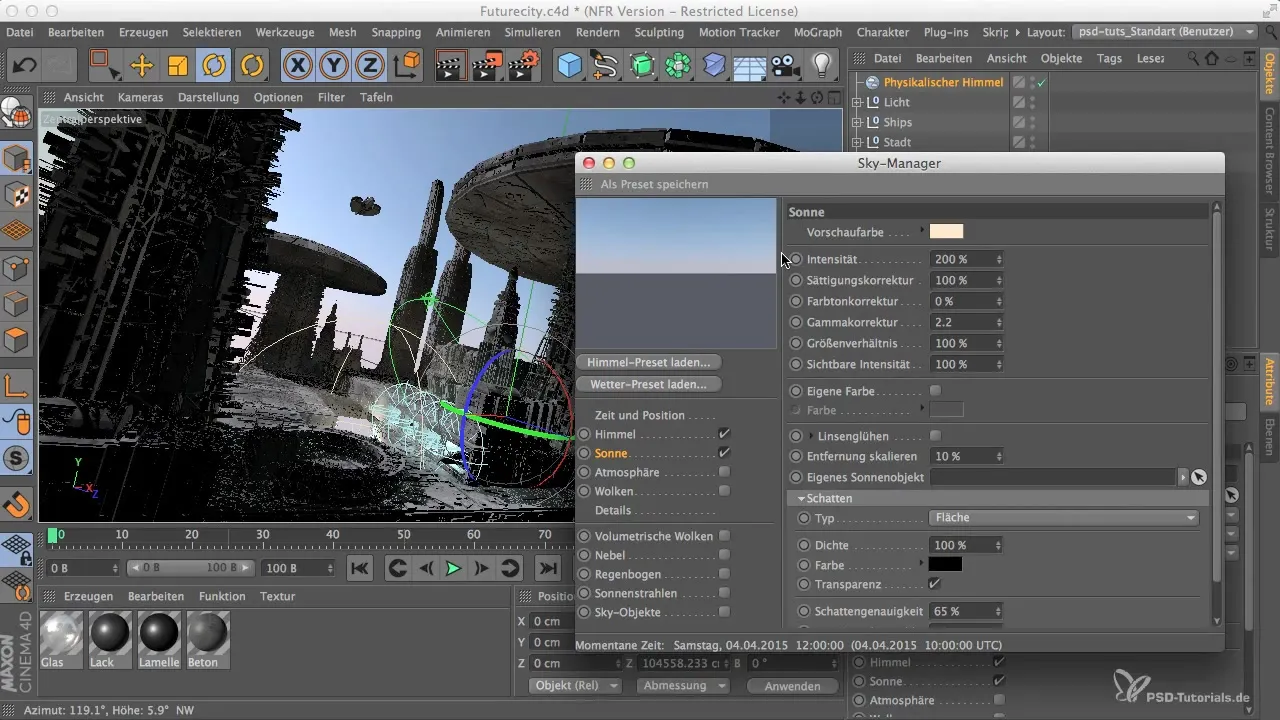
Task: Click the Gammakorrektur 2.2 field
Action: point(966,322)
